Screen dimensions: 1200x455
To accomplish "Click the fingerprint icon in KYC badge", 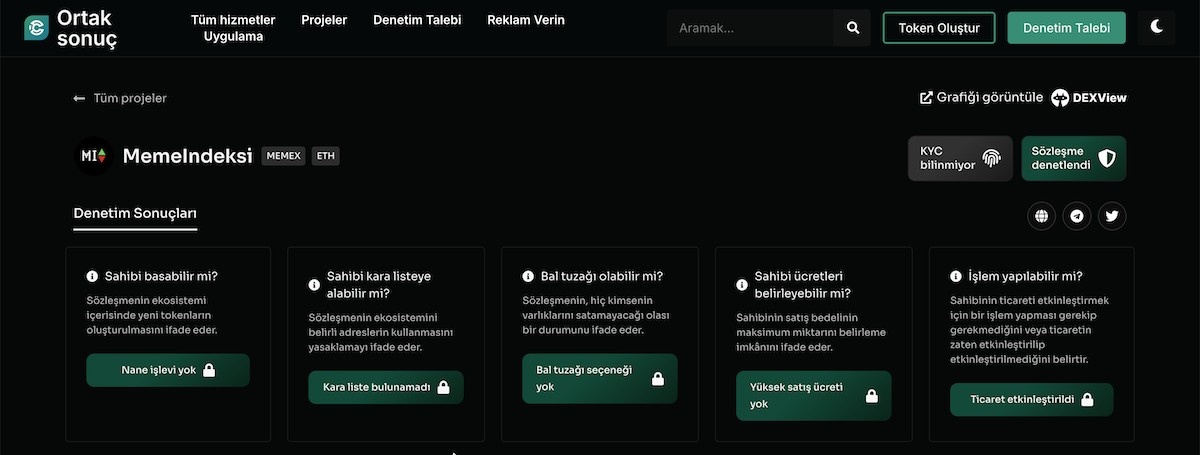I will 991,158.
